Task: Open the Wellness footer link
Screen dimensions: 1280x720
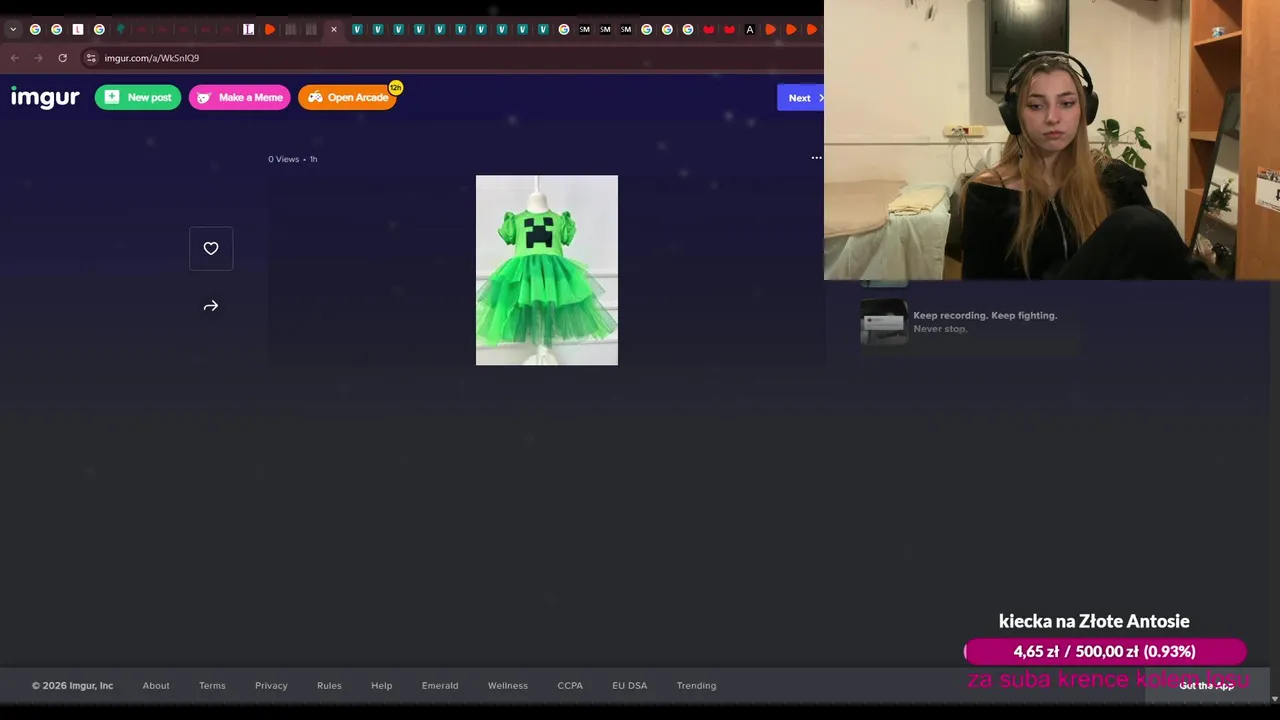Action: click(x=508, y=686)
